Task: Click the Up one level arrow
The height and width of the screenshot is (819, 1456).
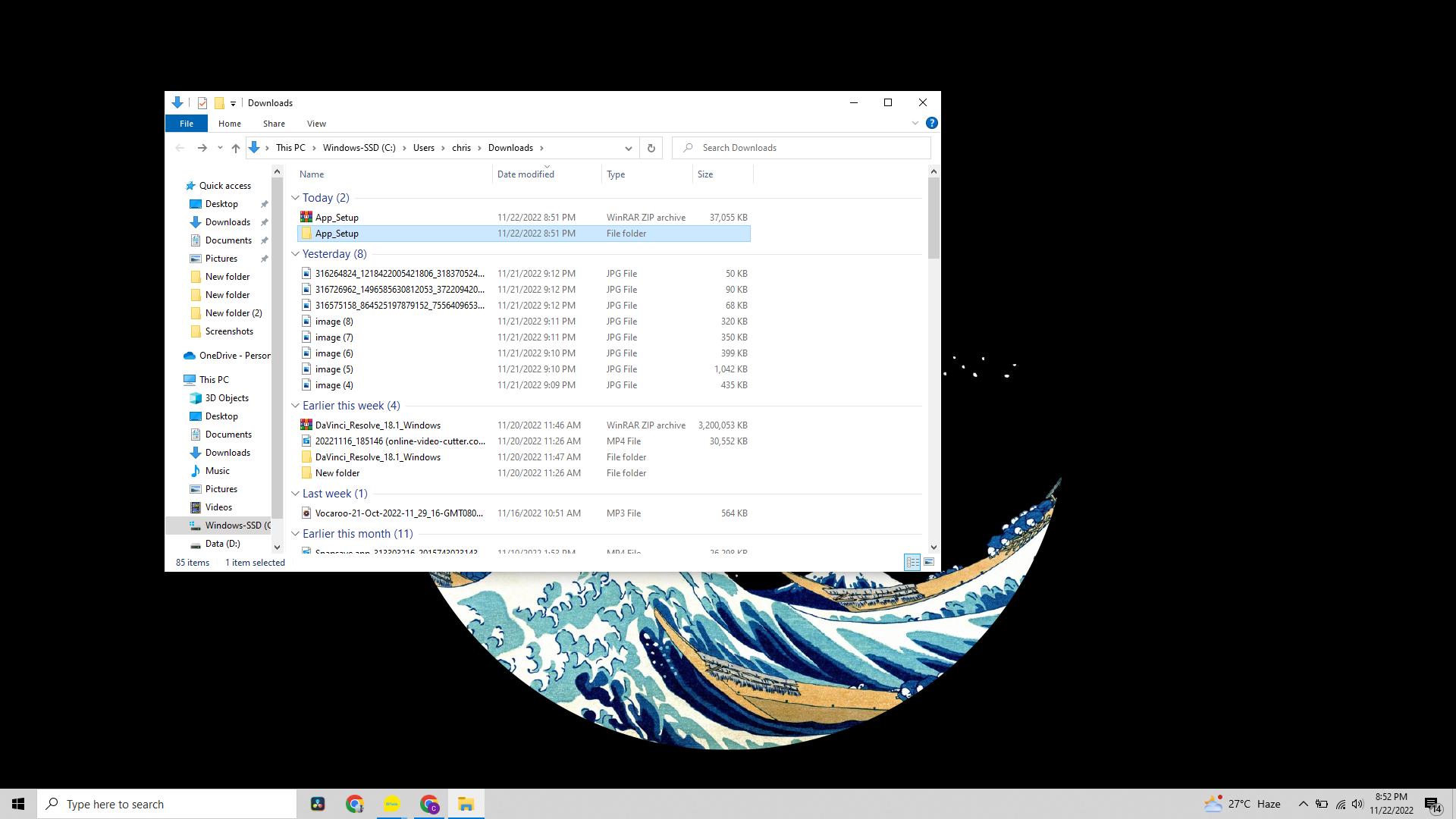Action: (236, 149)
